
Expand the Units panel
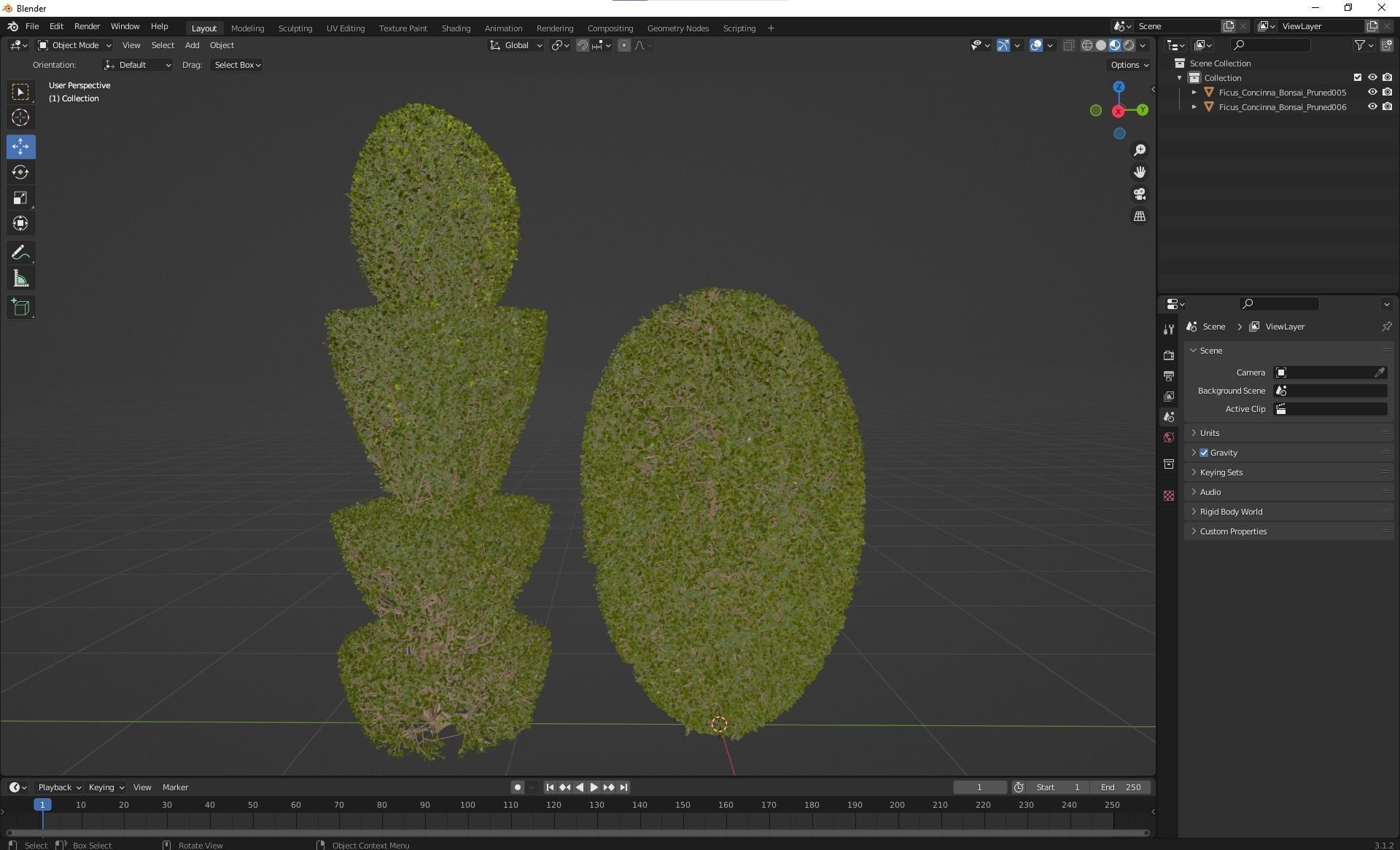[x=1210, y=433]
